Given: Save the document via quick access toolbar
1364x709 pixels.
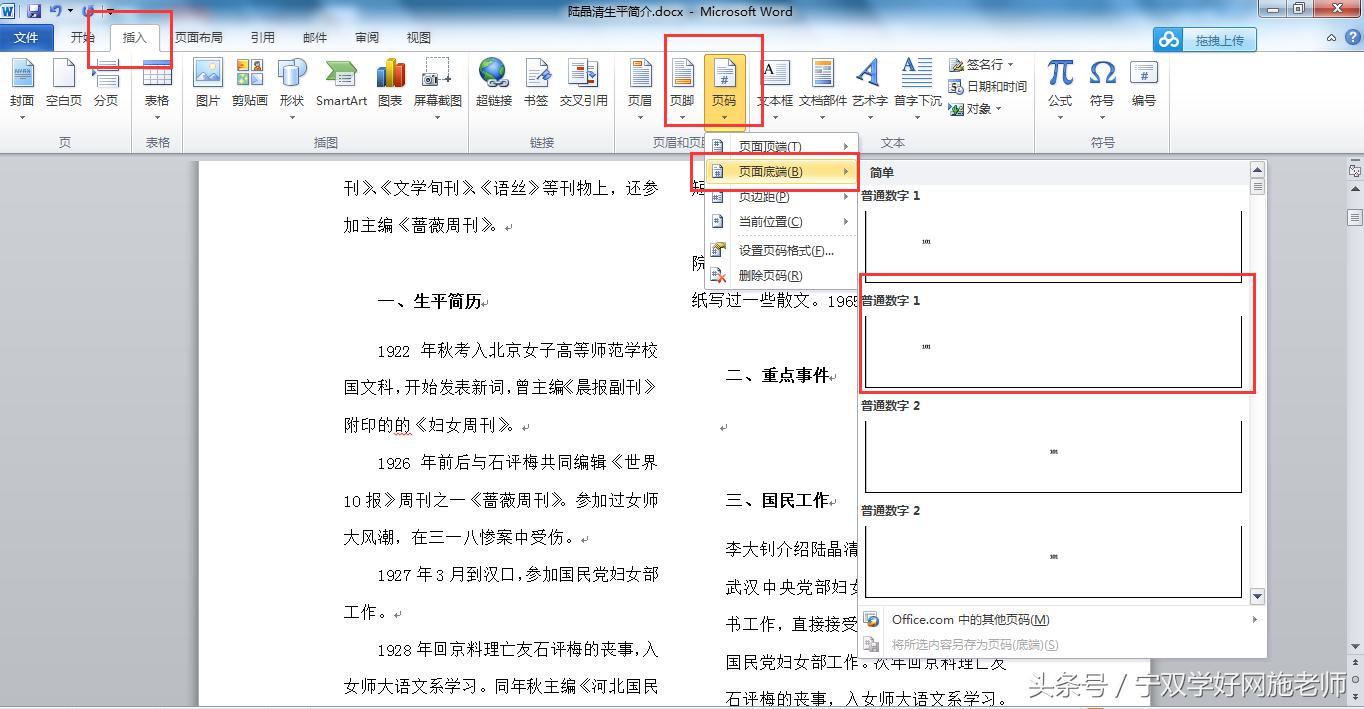Looking at the screenshot, I should click(x=33, y=10).
